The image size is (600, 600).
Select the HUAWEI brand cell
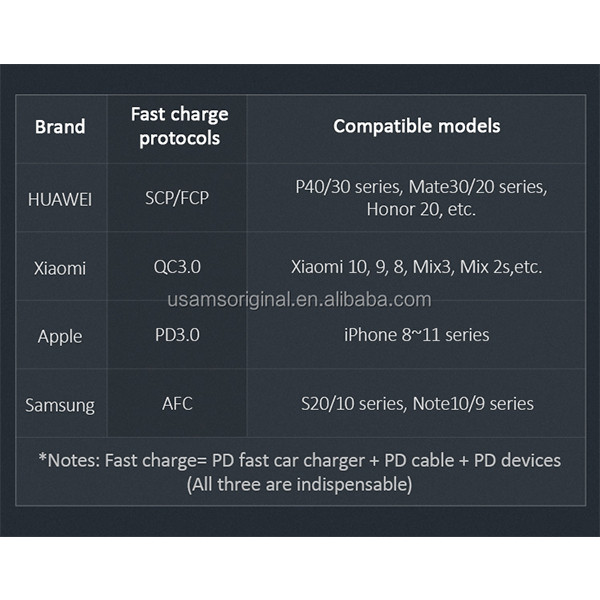tap(60, 199)
